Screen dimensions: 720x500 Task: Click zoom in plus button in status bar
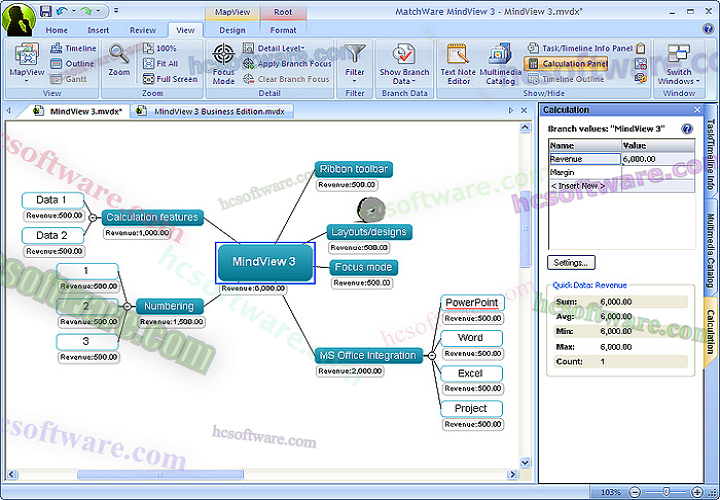pos(698,492)
